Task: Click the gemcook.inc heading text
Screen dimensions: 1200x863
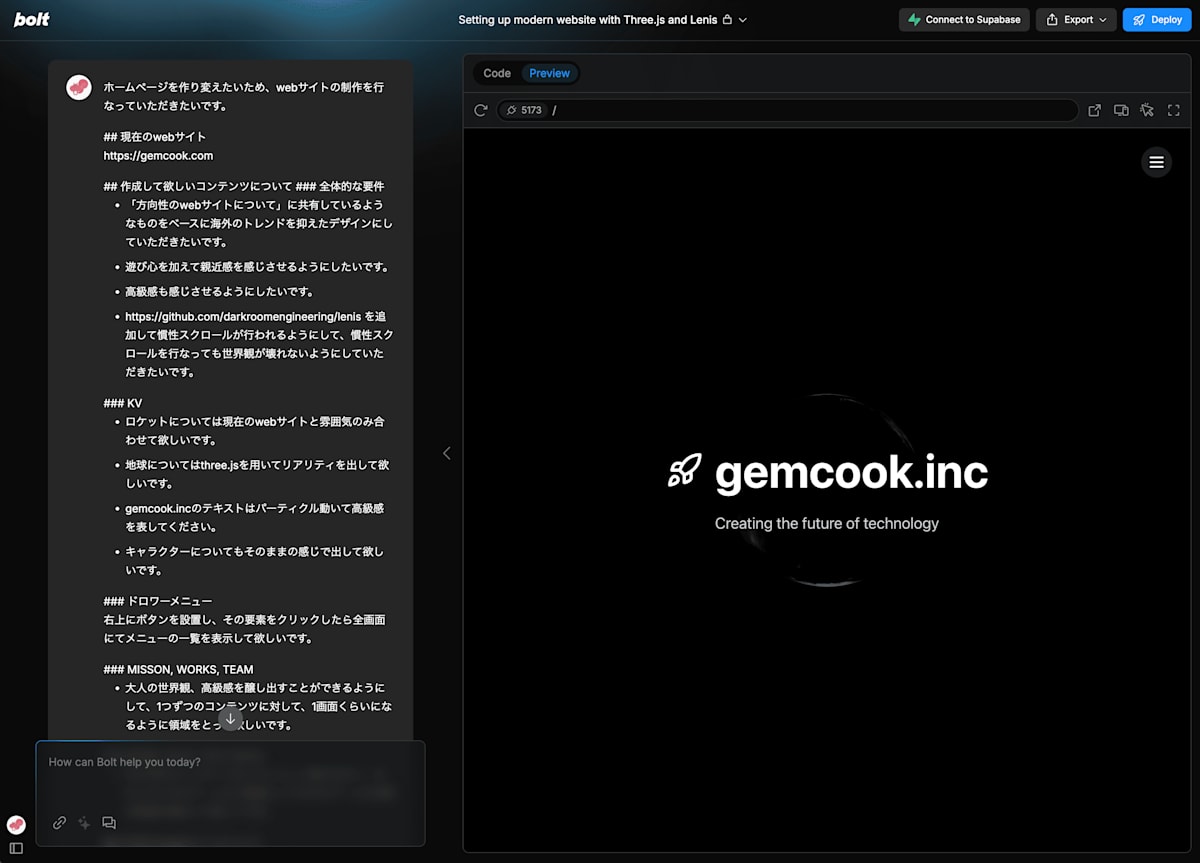Action: [x=851, y=472]
